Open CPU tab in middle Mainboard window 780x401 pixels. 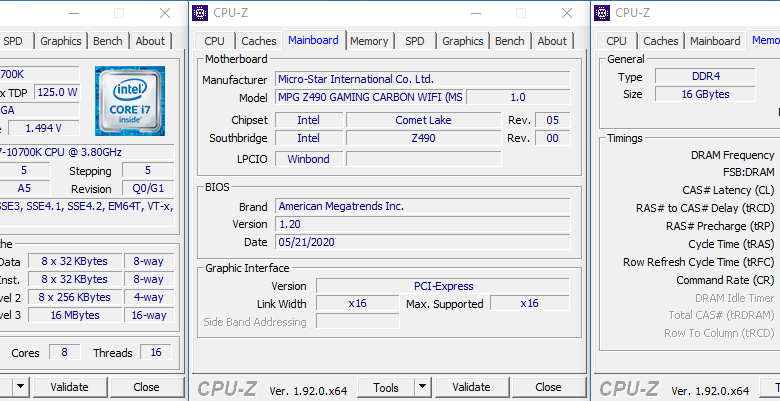(214, 41)
